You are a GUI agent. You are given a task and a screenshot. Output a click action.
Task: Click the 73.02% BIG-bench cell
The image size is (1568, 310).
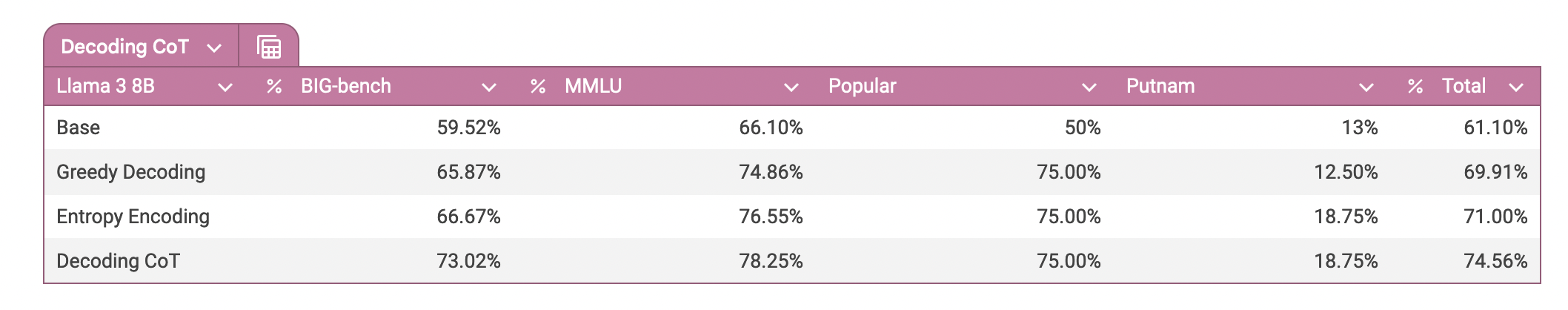click(x=468, y=261)
